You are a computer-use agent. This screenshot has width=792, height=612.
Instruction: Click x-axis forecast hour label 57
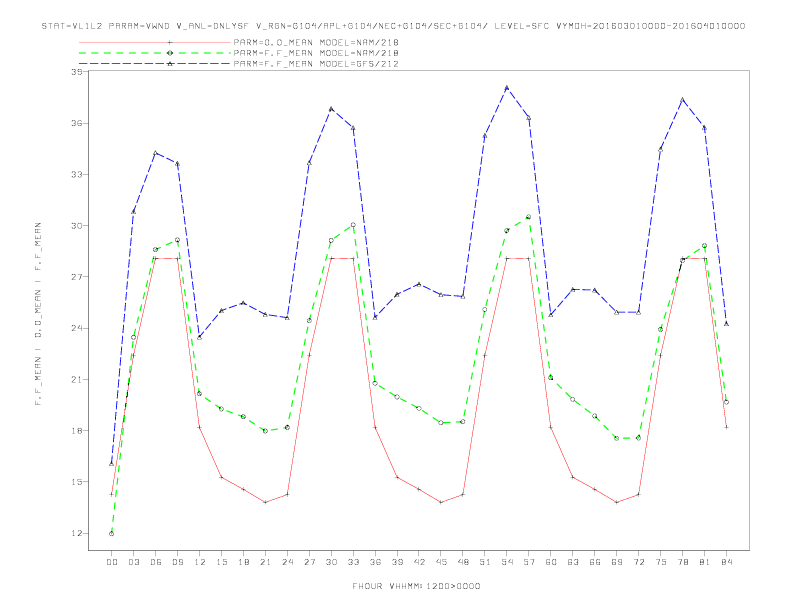[x=529, y=562]
